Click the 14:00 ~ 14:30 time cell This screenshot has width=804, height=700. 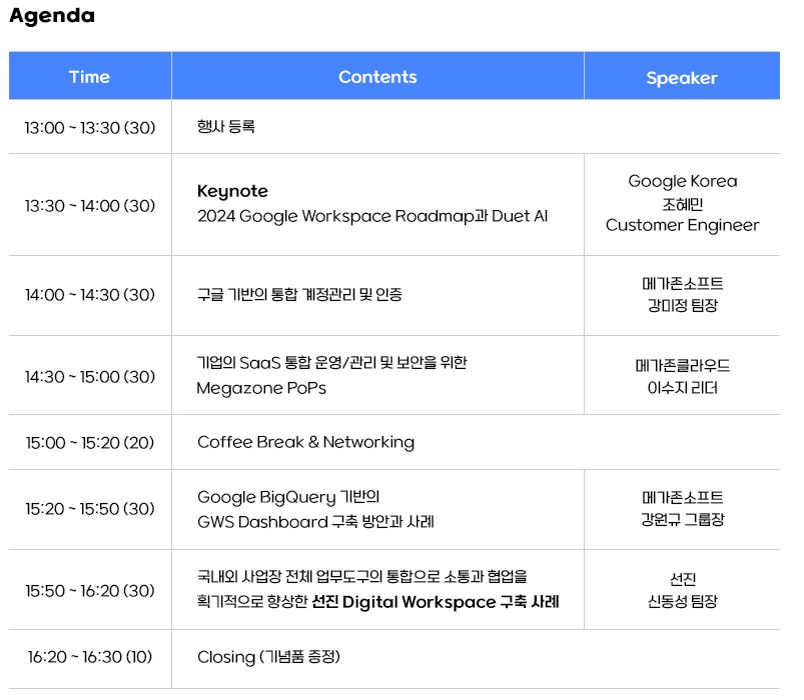pos(90,295)
